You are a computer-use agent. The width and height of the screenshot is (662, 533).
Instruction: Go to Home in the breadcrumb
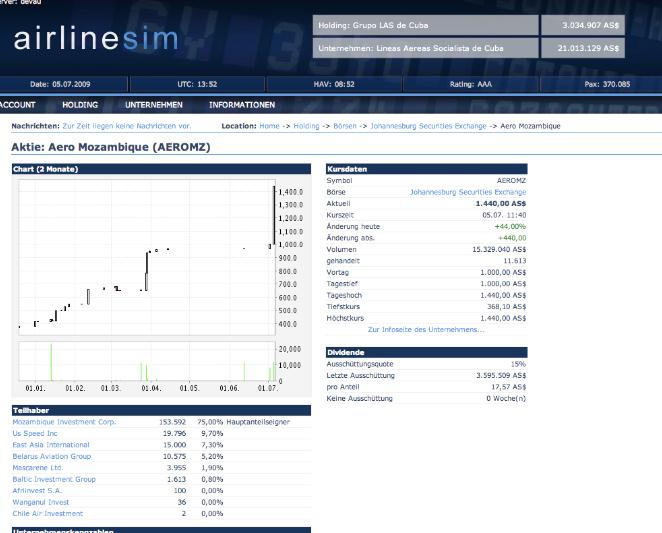269,126
